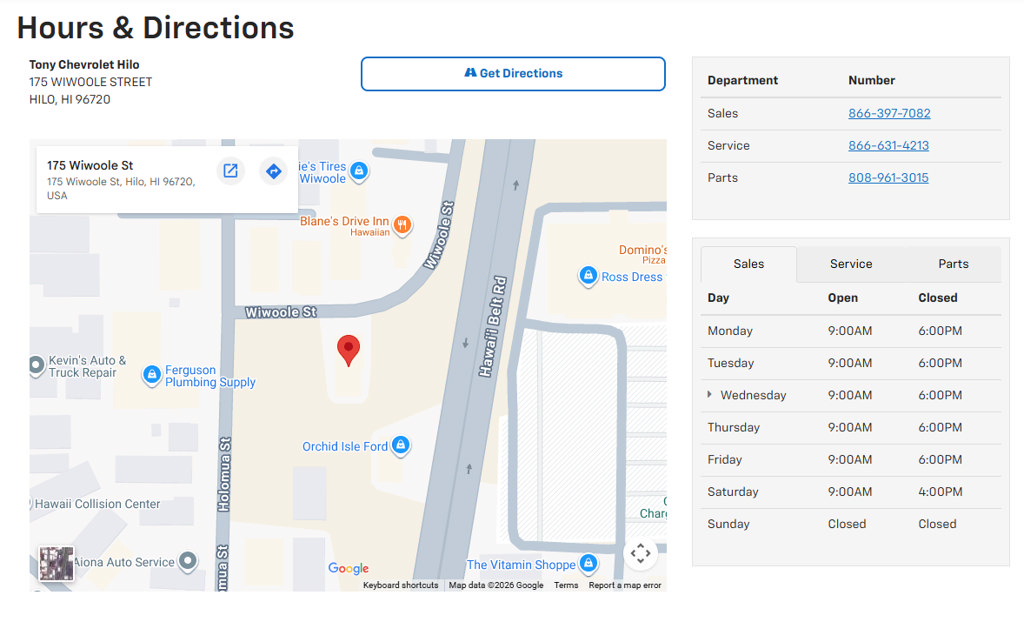Open Report a map error link
1024x622 pixels.
tap(625, 585)
